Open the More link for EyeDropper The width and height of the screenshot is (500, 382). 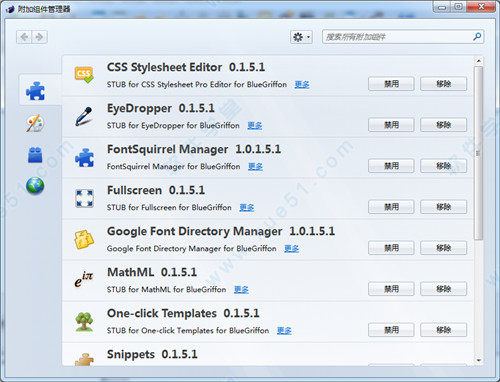(x=255, y=126)
